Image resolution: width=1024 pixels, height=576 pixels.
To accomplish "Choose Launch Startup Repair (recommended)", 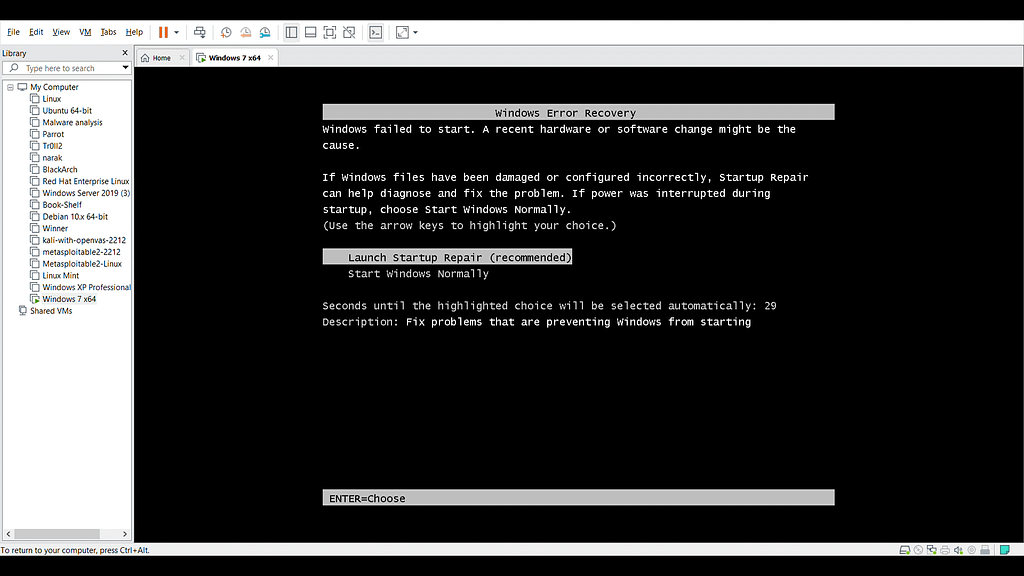I will [x=447, y=257].
